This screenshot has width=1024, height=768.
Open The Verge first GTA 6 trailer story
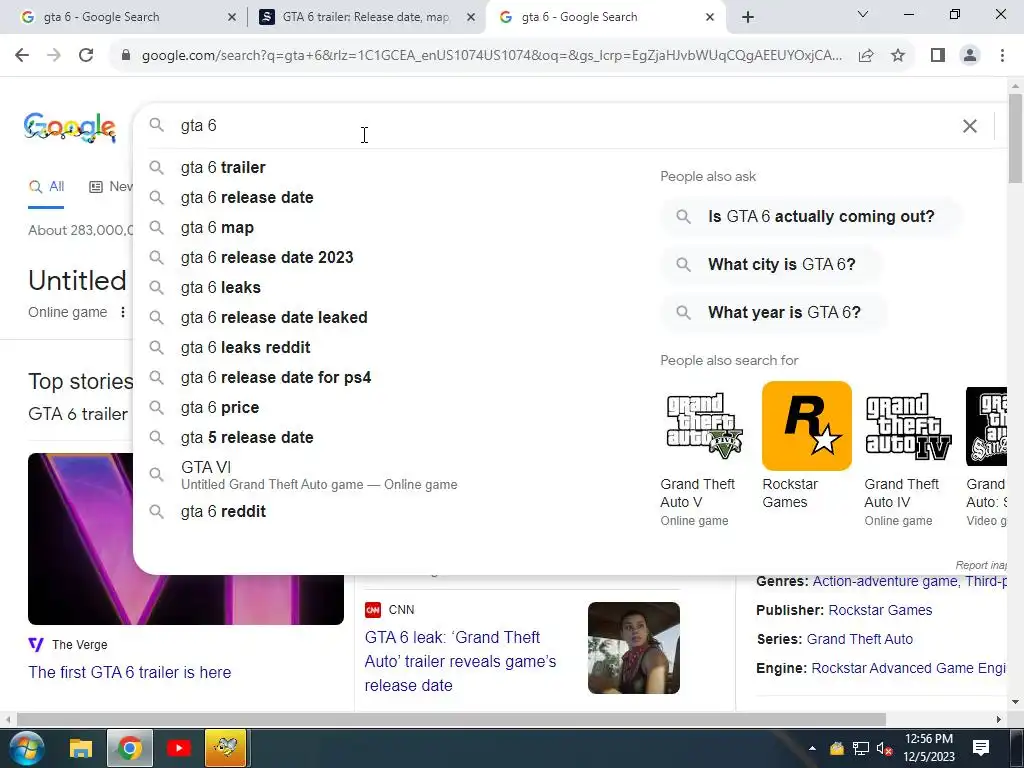click(x=129, y=672)
